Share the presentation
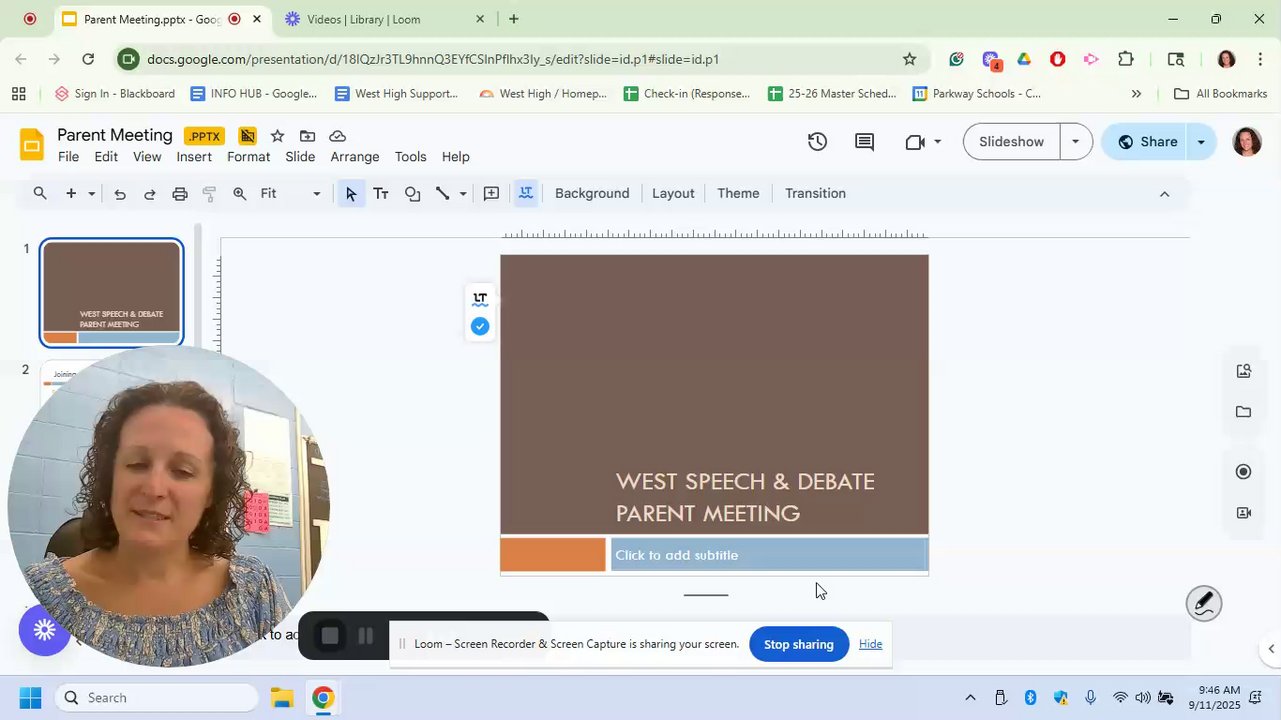1281x720 pixels. tap(1146, 142)
